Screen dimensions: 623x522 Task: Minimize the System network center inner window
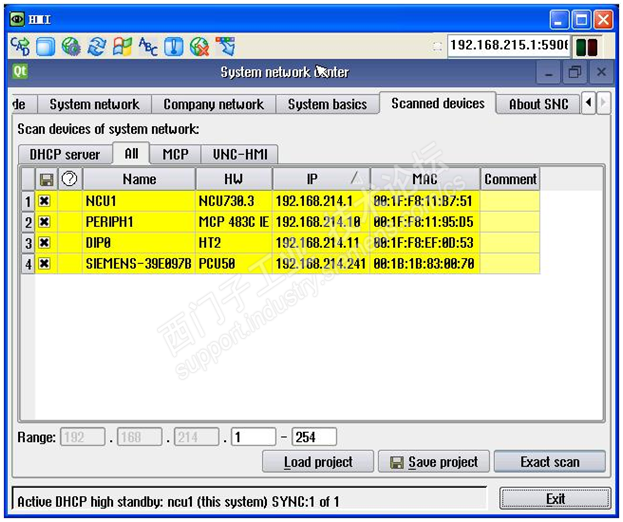coord(549,72)
